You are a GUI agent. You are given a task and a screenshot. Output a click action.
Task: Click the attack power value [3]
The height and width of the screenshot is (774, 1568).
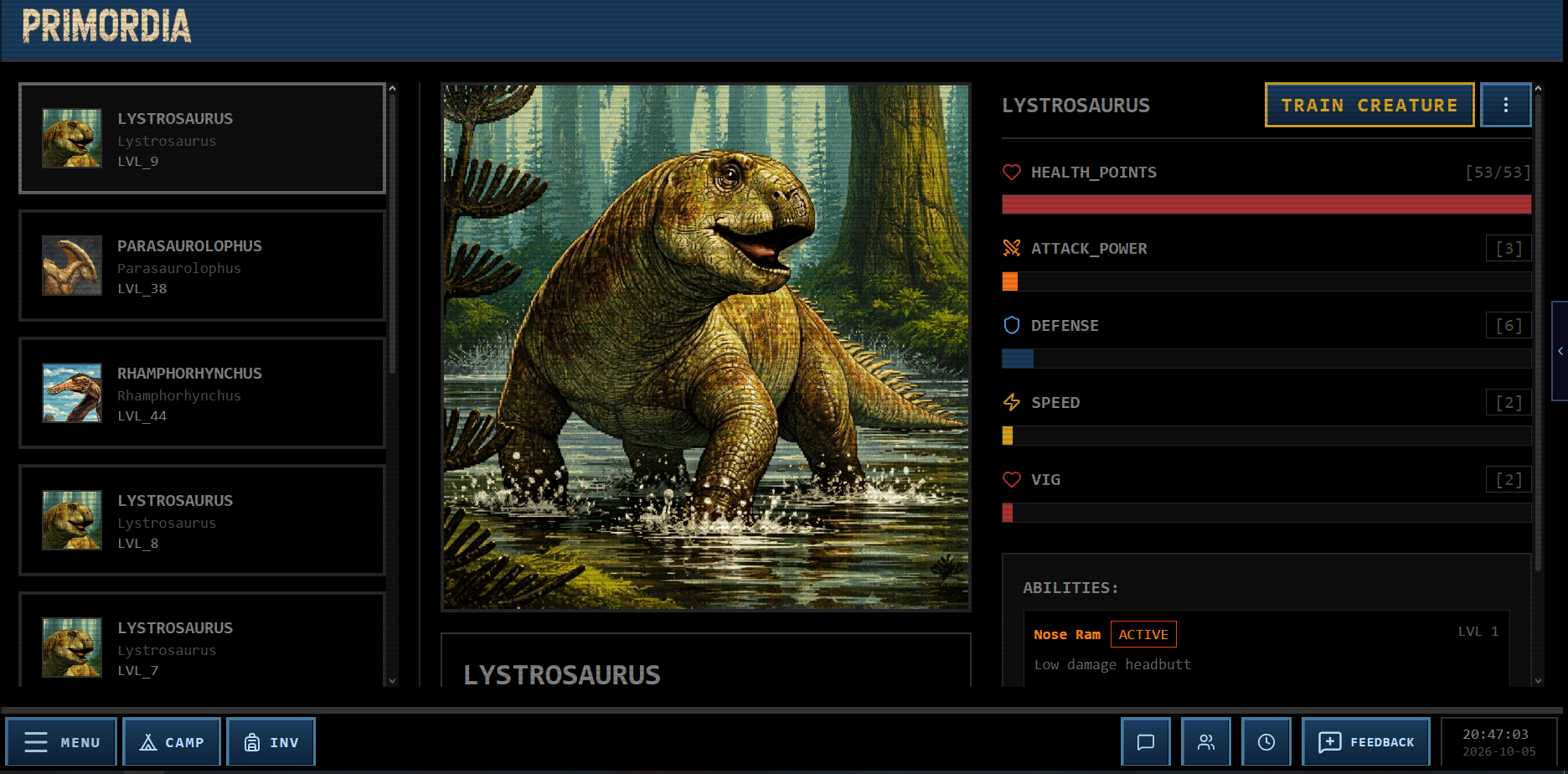pos(1509,249)
